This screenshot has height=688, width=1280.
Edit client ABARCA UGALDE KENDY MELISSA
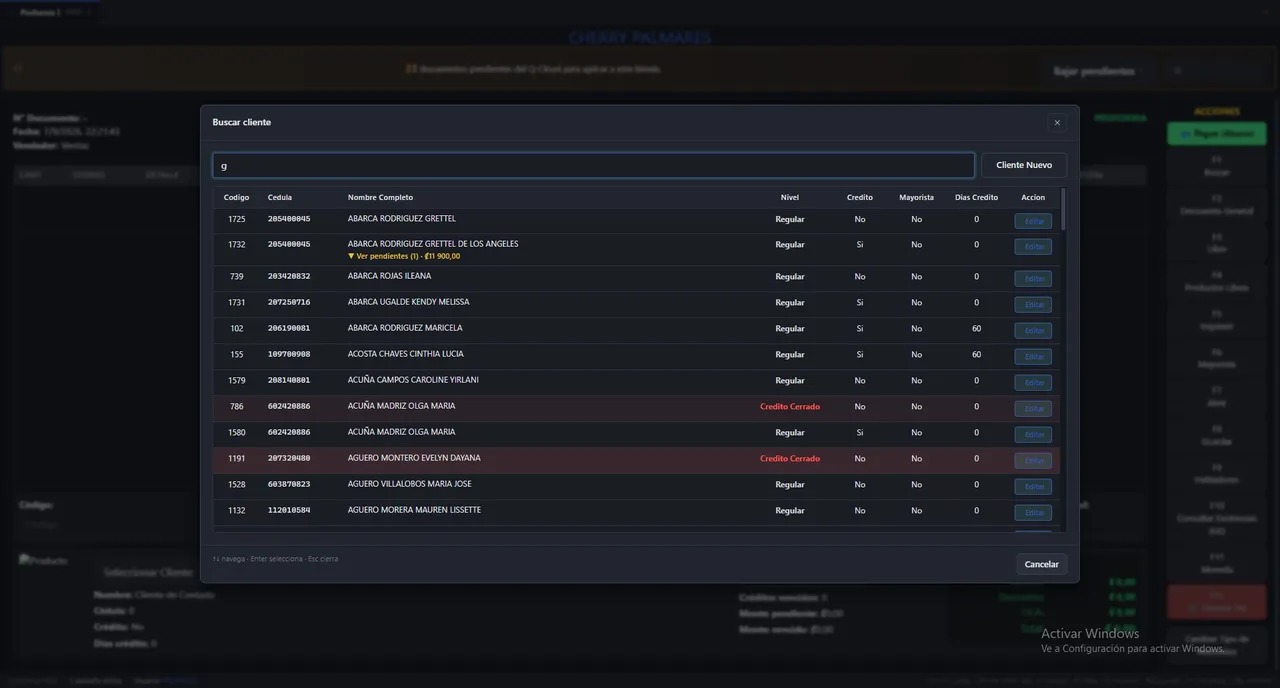click(x=1033, y=304)
